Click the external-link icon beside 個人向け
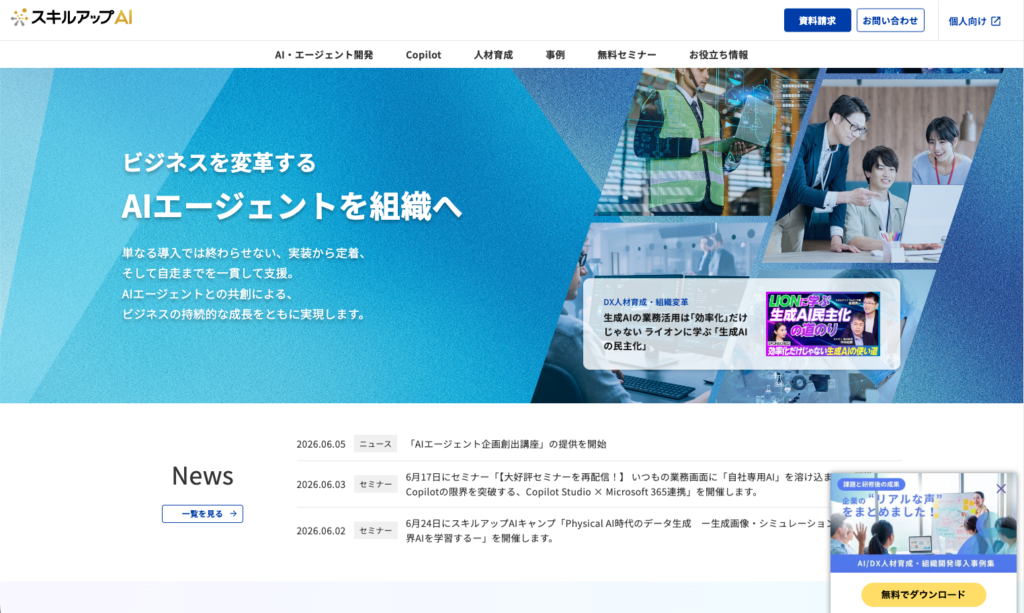 click(996, 21)
